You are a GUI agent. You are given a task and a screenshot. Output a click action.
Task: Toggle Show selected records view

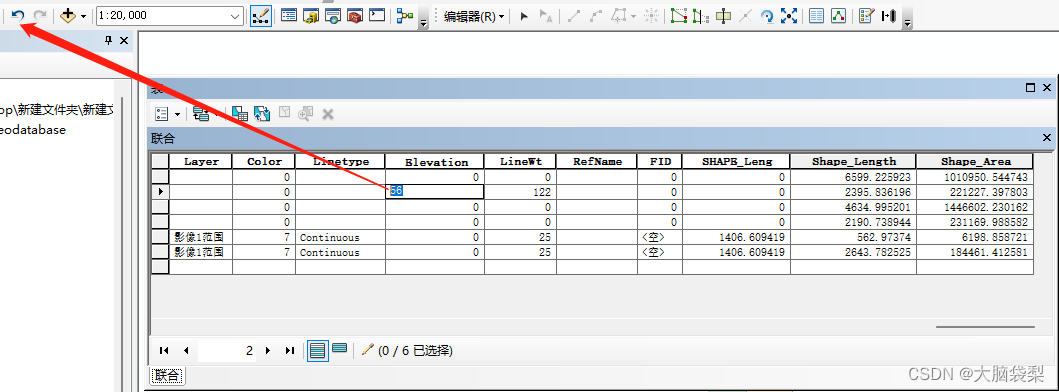[340, 349]
